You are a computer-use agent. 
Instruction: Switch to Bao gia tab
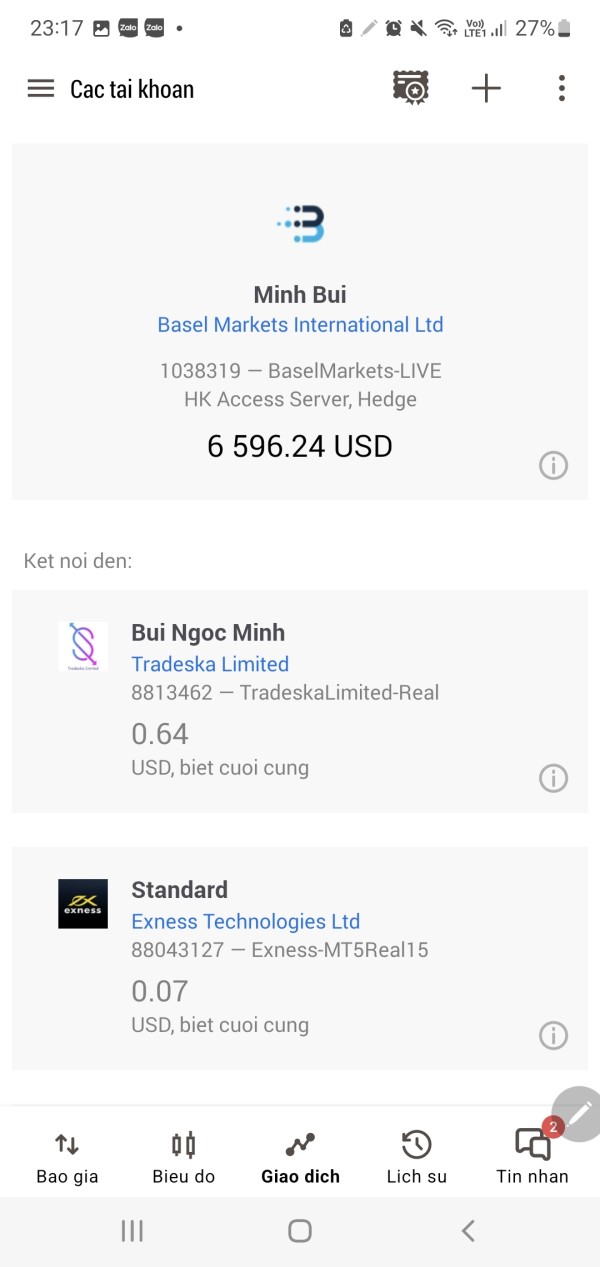pos(67,1158)
